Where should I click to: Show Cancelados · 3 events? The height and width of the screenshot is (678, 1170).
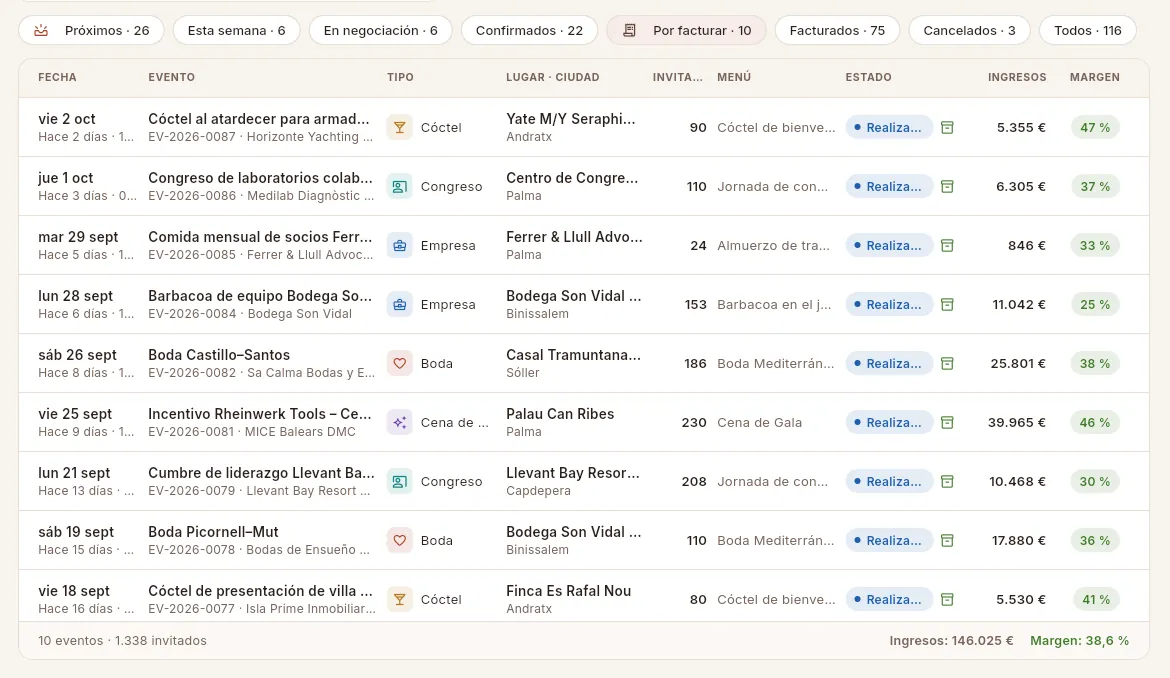[969, 31]
